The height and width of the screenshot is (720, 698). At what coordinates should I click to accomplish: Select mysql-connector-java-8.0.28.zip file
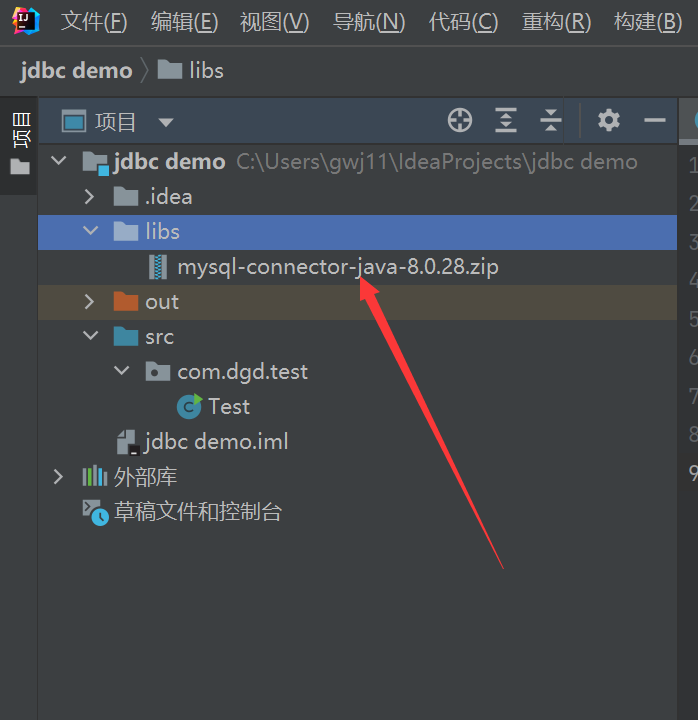357,267
